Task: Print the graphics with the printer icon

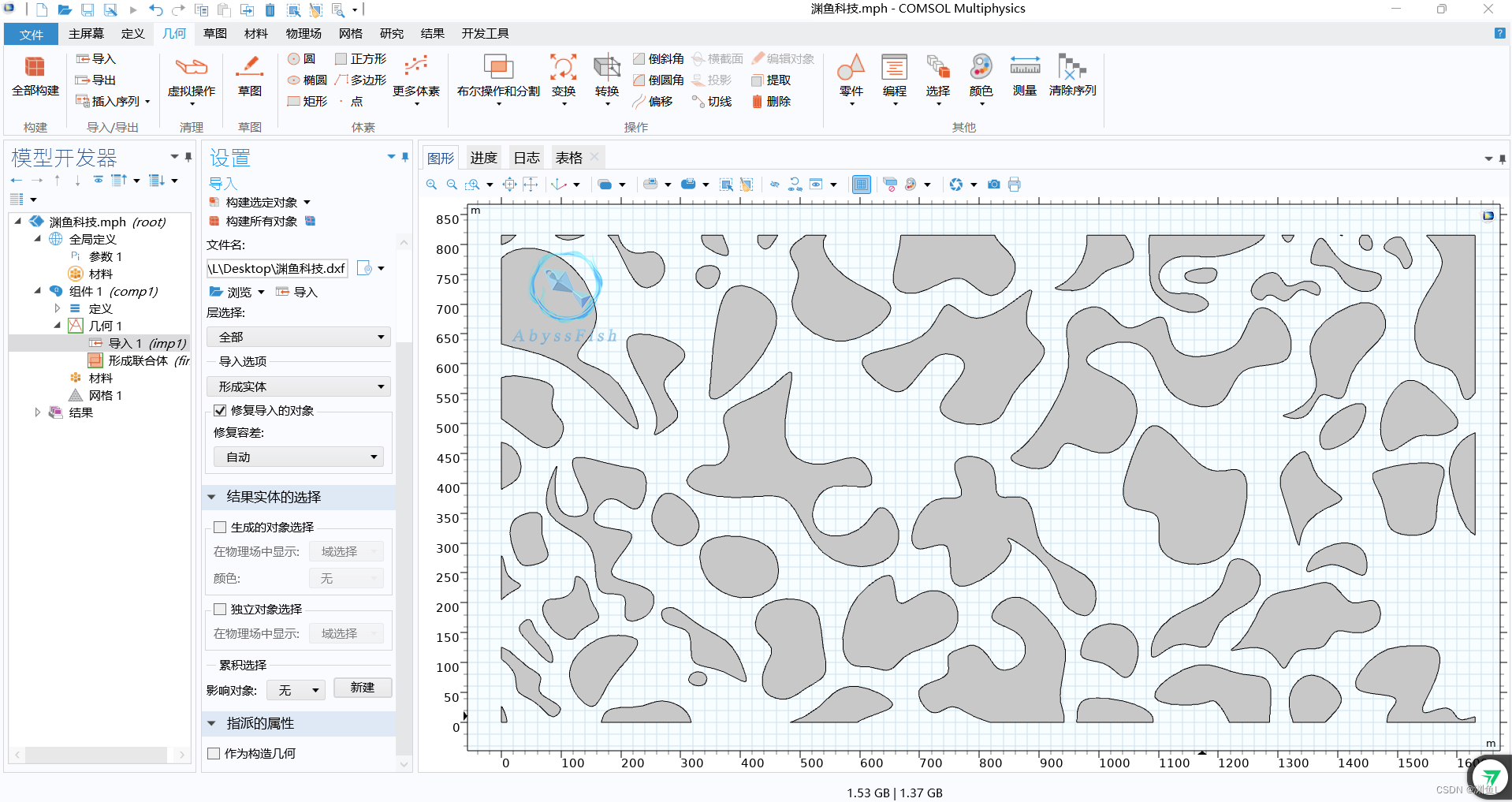Action: click(x=1015, y=185)
